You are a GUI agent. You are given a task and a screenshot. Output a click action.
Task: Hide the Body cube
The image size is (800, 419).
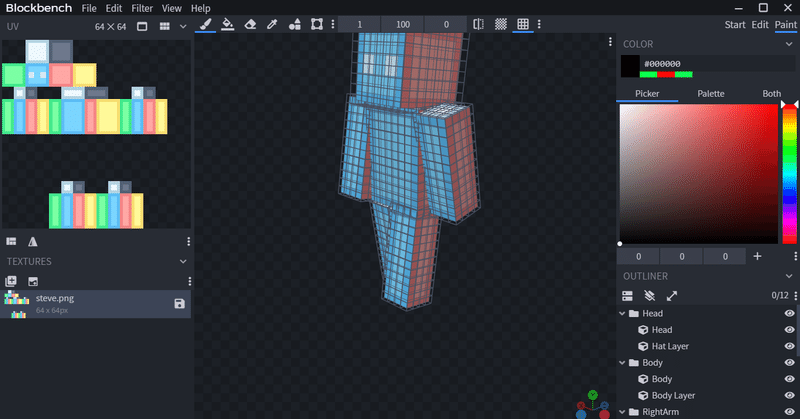[x=789, y=379]
